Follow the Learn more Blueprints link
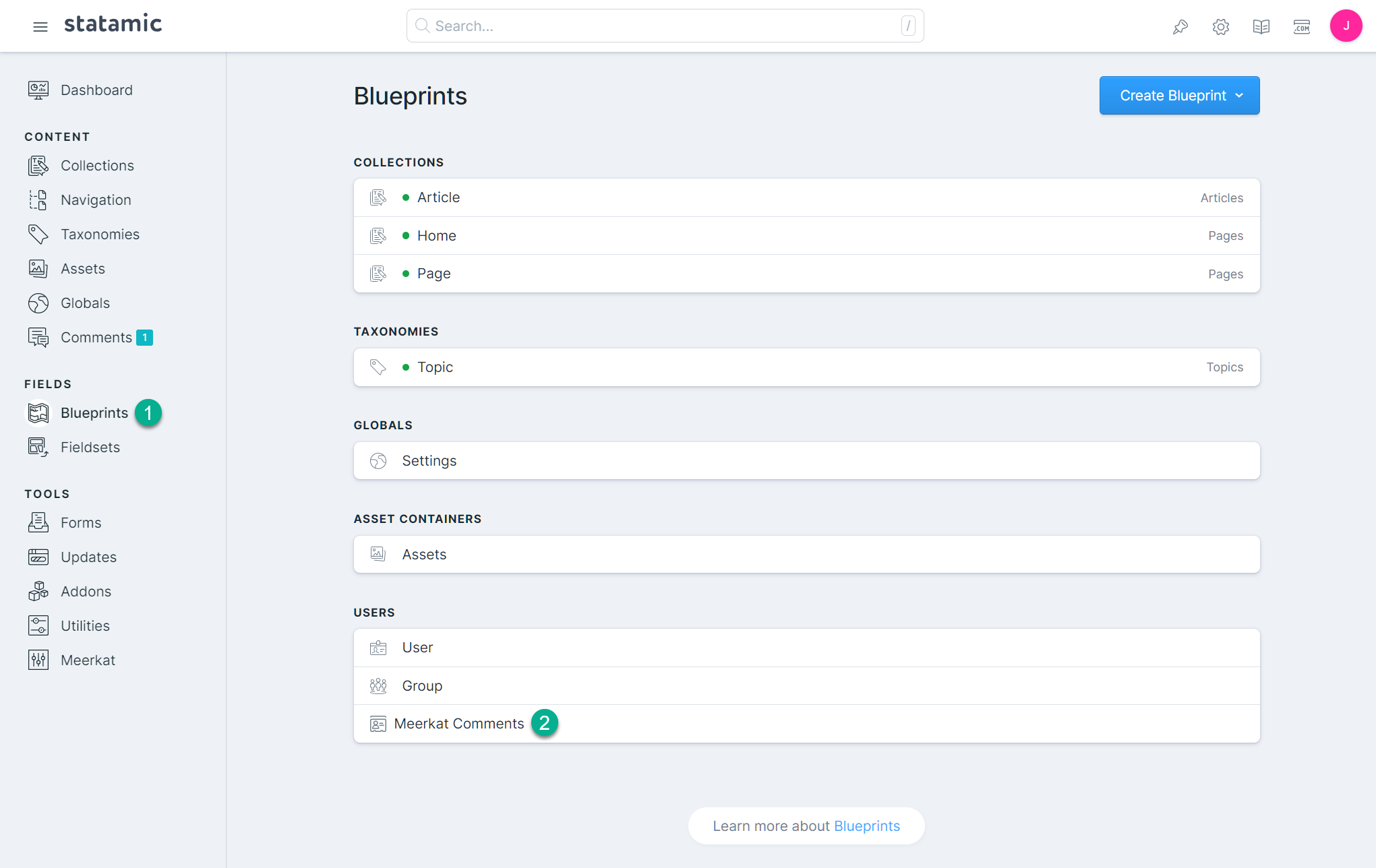1376x868 pixels. pos(866,826)
